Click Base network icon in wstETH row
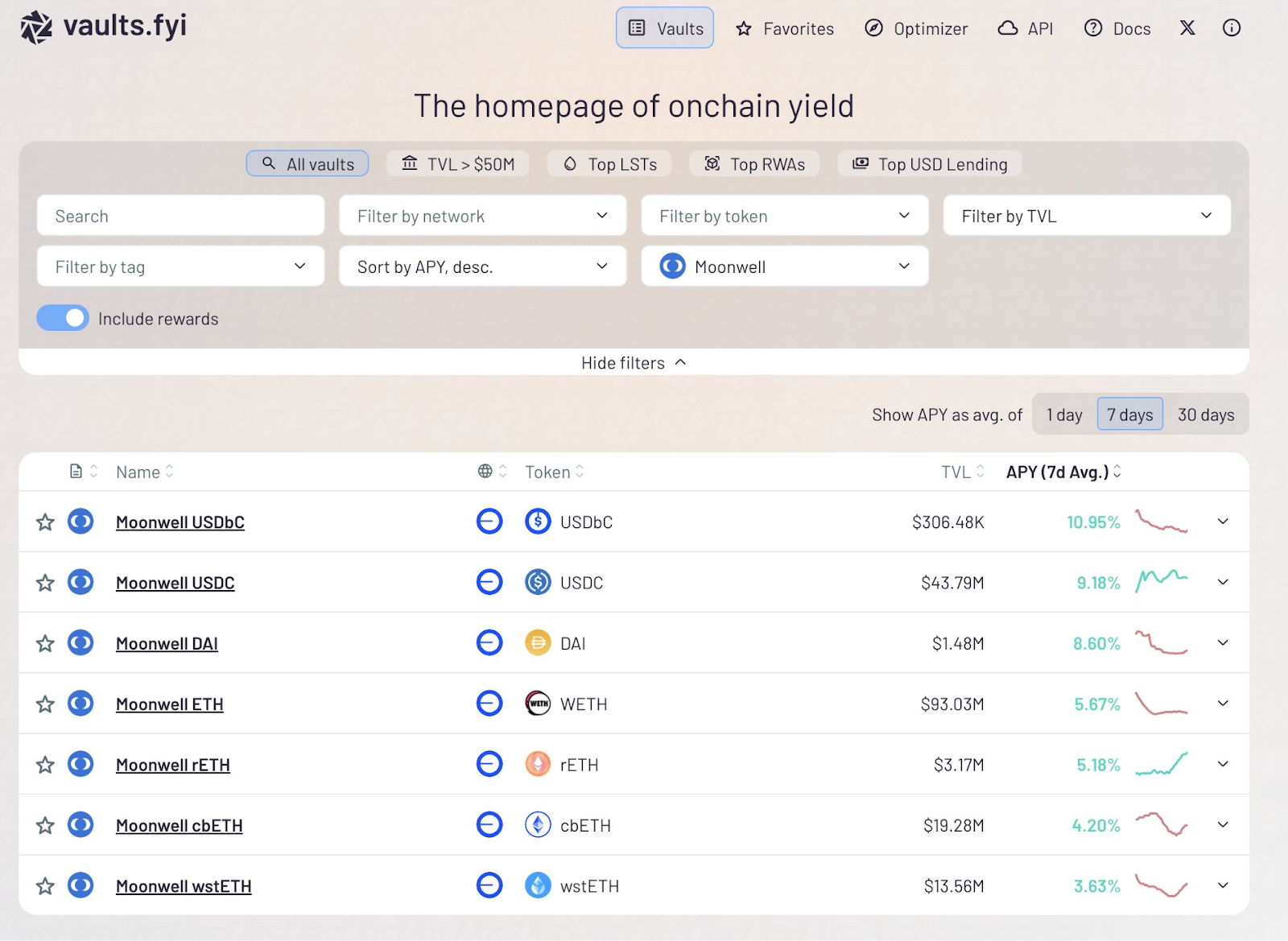This screenshot has height=941, width=1288. click(x=489, y=885)
